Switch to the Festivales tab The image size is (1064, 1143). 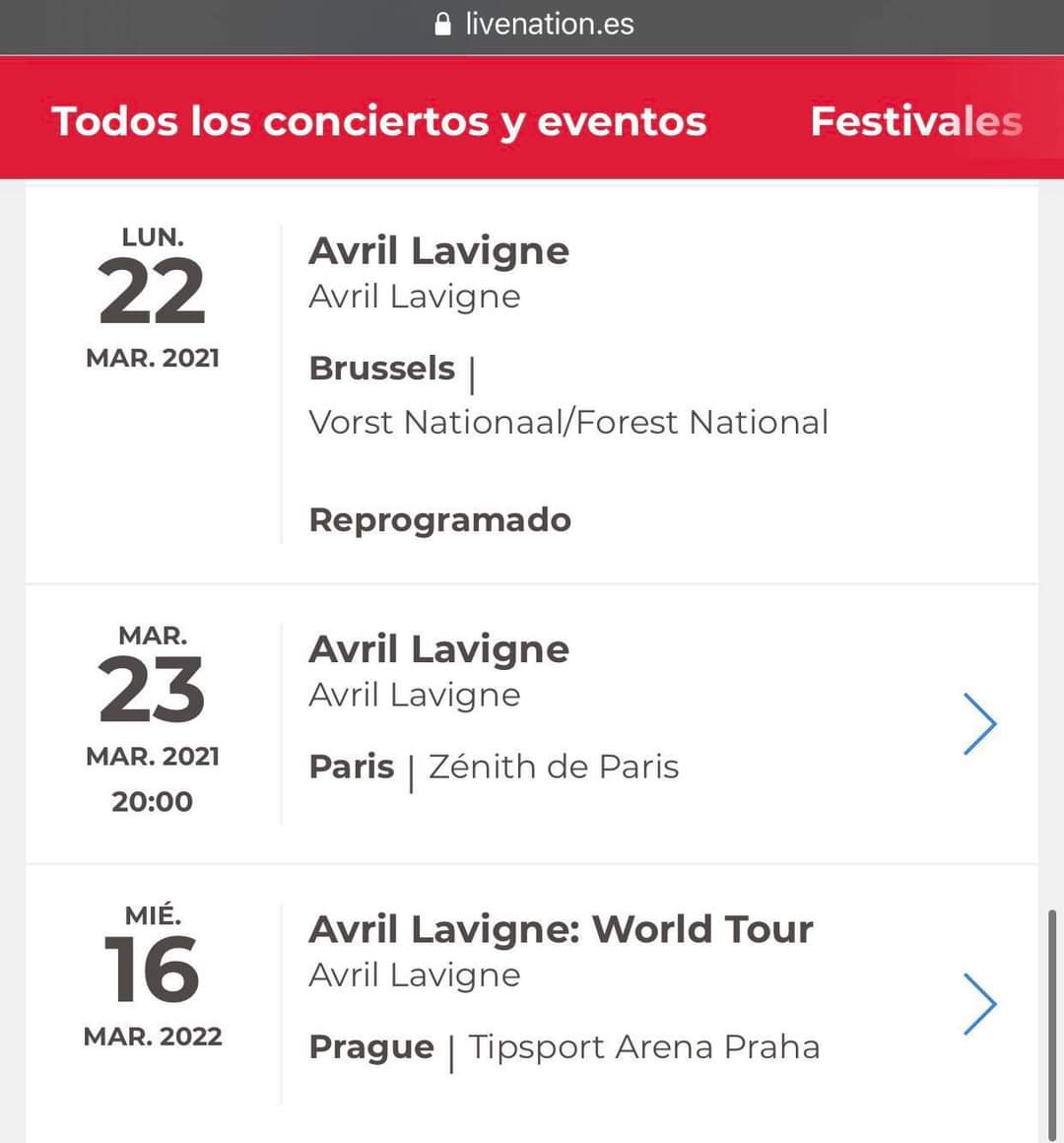coord(917,121)
